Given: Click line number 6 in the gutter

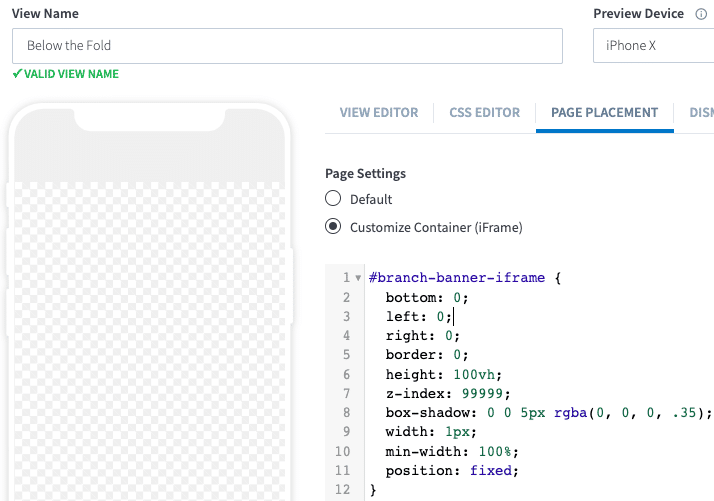Looking at the screenshot, I should pos(346,374).
